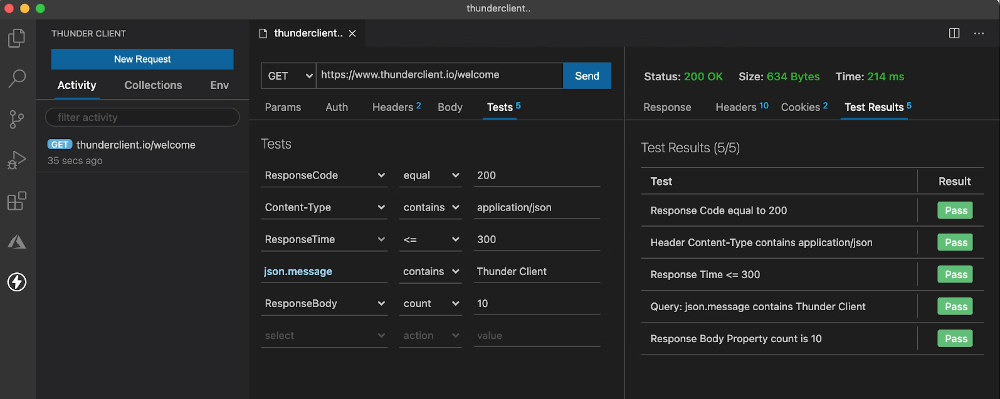The image size is (1000, 399).
Task: Open the editor more actions ellipsis
Action: pos(979,33)
